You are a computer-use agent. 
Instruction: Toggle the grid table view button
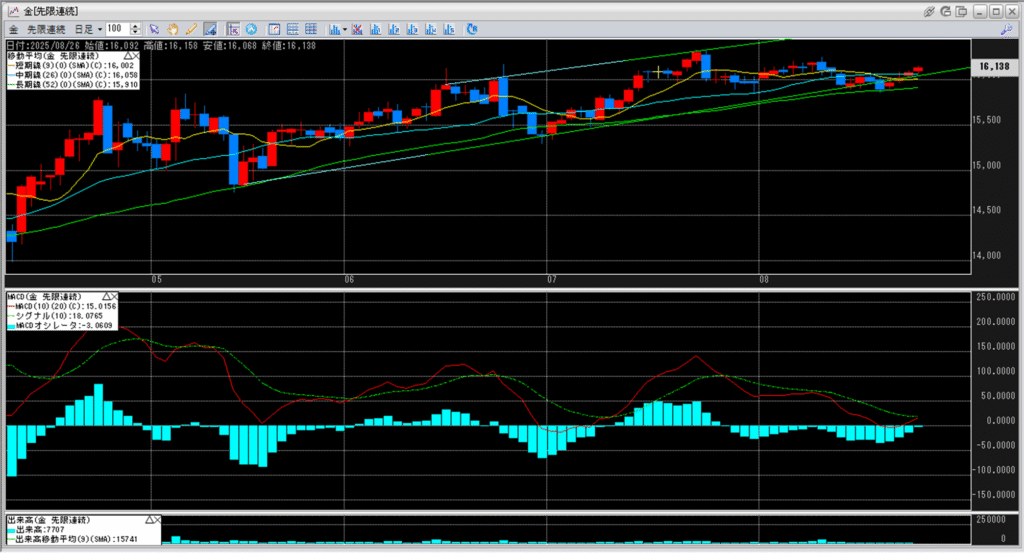point(291,29)
